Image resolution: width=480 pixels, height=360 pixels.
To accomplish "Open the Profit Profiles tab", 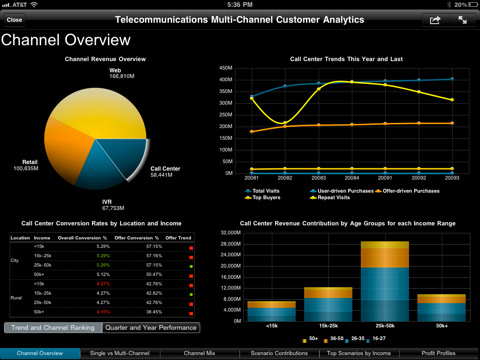I will (439, 353).
